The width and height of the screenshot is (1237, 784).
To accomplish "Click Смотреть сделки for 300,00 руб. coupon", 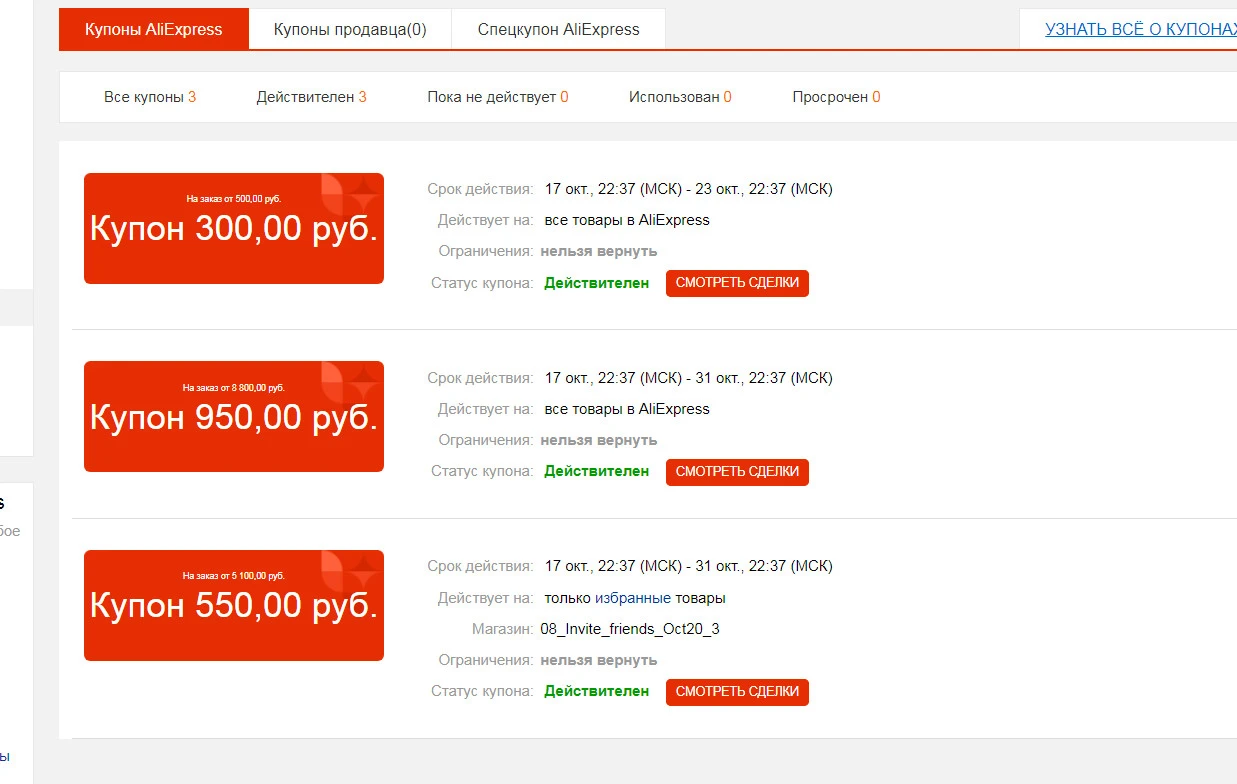I will click(x=737, y=283).
